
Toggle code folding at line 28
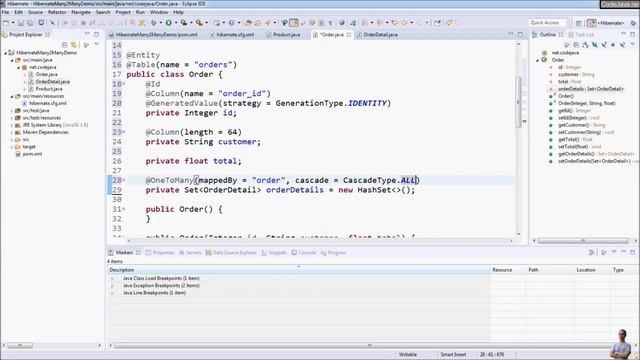124,180
